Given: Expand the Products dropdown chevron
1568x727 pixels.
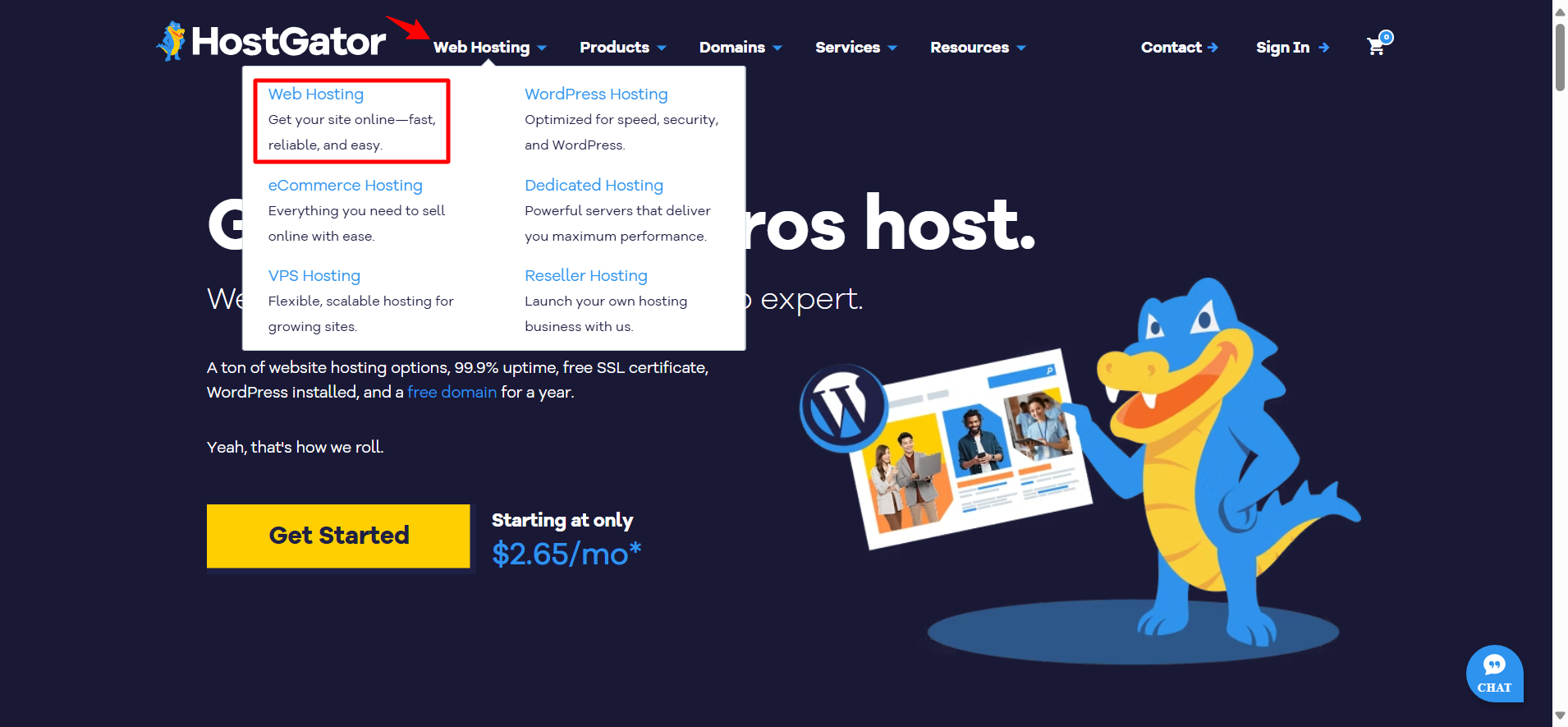Looking at the screenshot, I should pos(662,48).
